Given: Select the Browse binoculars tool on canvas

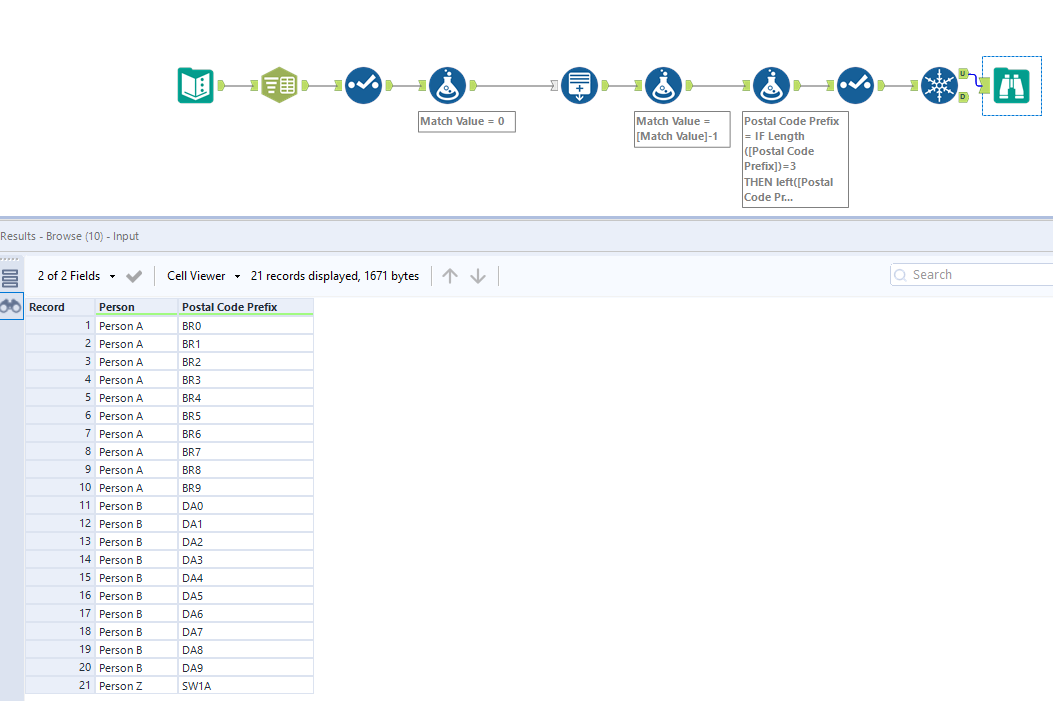Looking at the screenshot, I should pos(1011,86).
